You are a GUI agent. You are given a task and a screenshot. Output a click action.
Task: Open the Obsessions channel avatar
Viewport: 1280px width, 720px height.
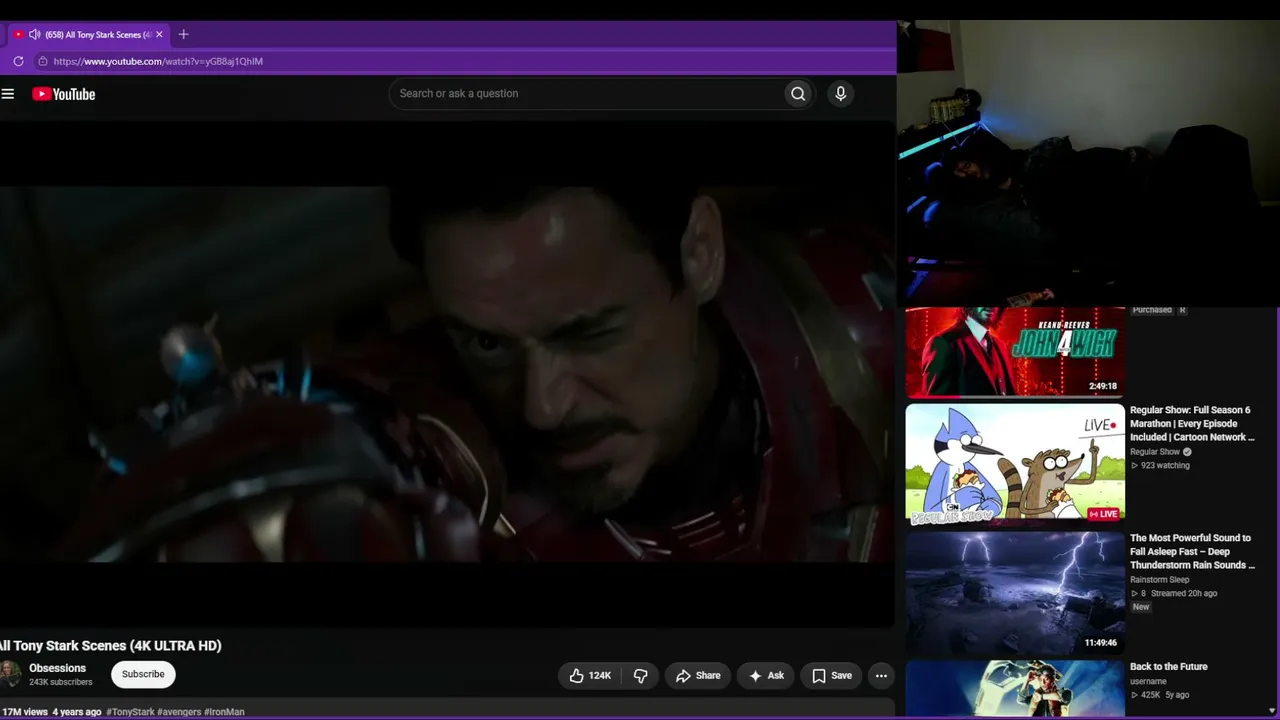click(x=10, y=674)
